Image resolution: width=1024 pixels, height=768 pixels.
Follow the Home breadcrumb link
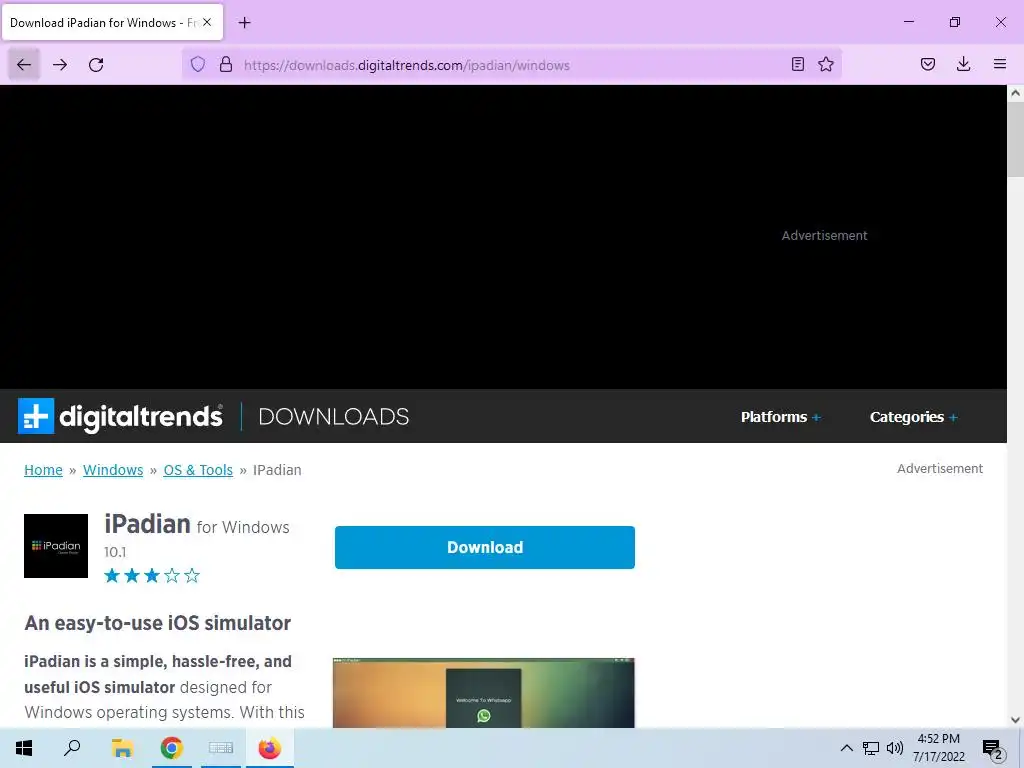[43, 470]
